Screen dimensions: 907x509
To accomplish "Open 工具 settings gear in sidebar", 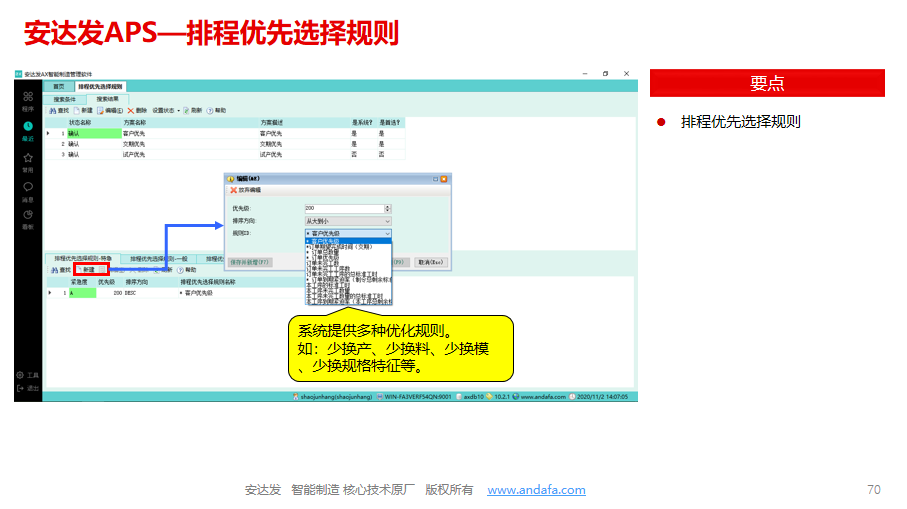I will pos(27,375).
